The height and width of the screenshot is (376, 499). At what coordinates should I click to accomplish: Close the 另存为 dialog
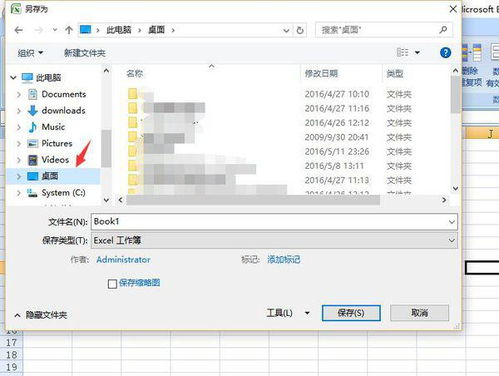[x=453, y=9]
